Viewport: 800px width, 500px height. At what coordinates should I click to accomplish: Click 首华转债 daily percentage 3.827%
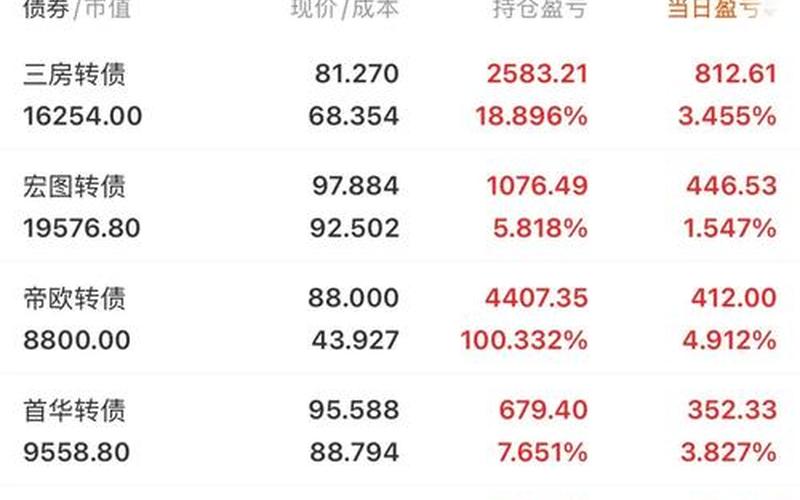pyautogui.click(x=727, y=452)
